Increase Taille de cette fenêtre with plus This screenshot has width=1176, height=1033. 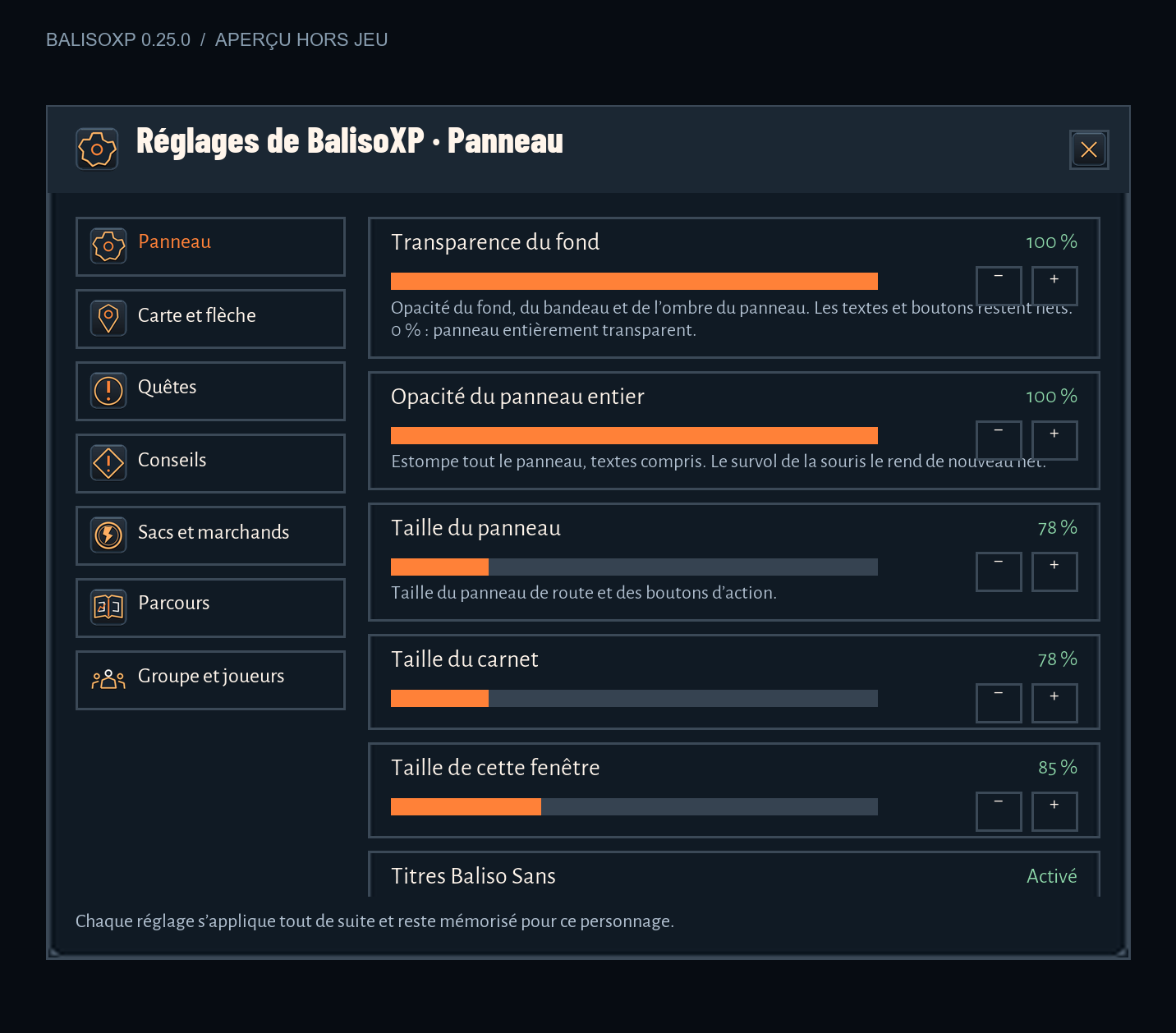1054,811
